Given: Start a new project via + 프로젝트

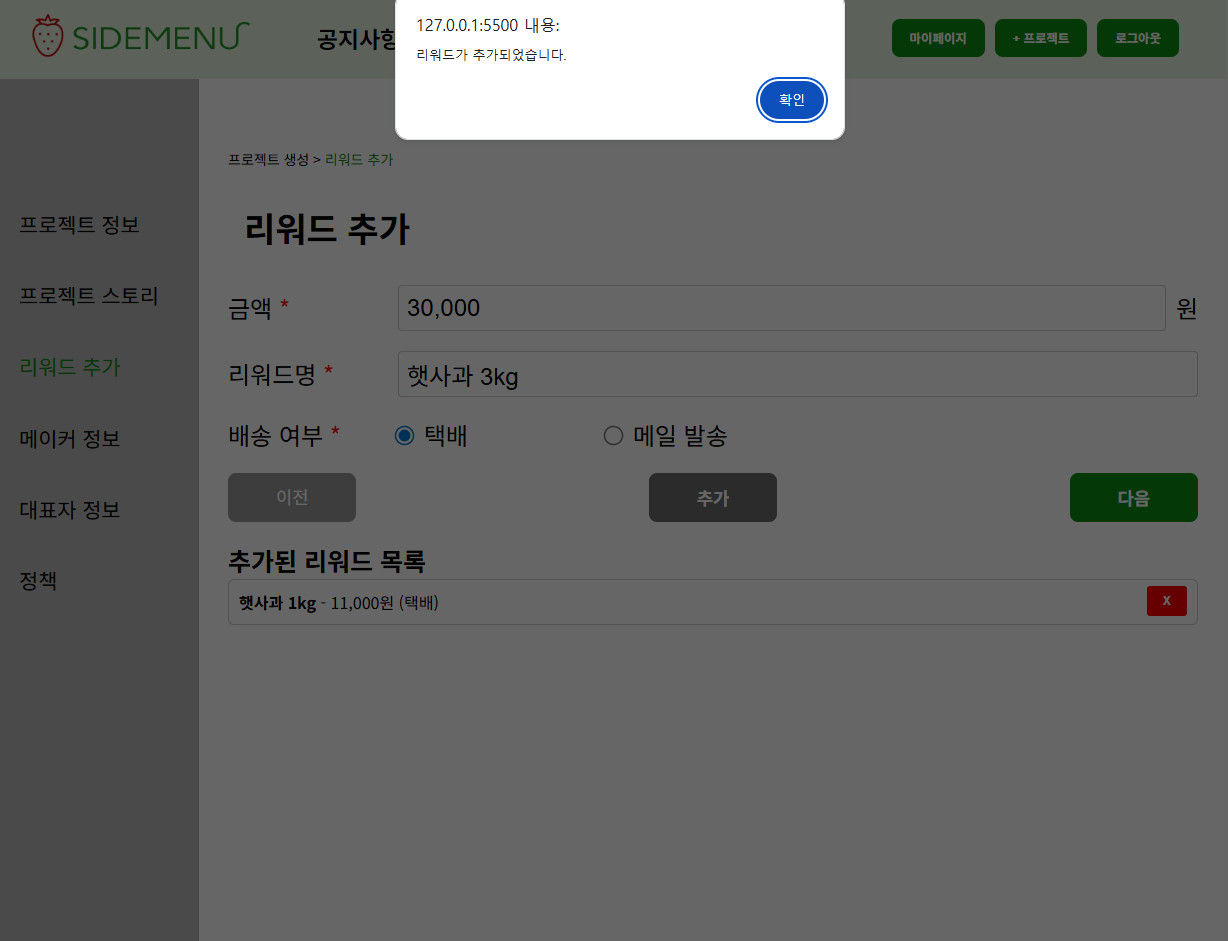Looking at the screenshot, I should coord(1040,37).
